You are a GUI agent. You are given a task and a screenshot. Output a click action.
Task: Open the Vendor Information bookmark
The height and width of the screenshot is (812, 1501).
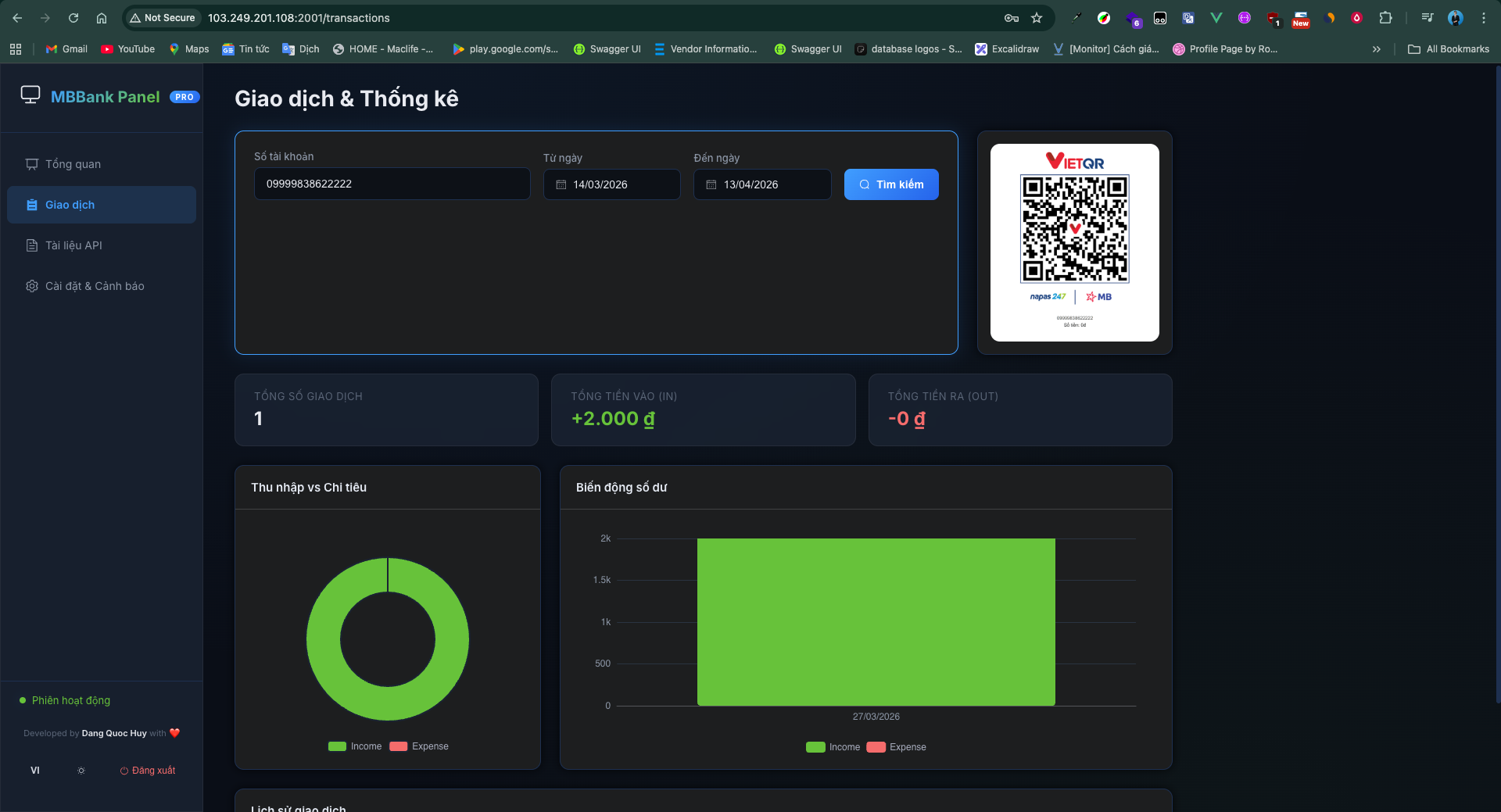click(x=706, y=49)
